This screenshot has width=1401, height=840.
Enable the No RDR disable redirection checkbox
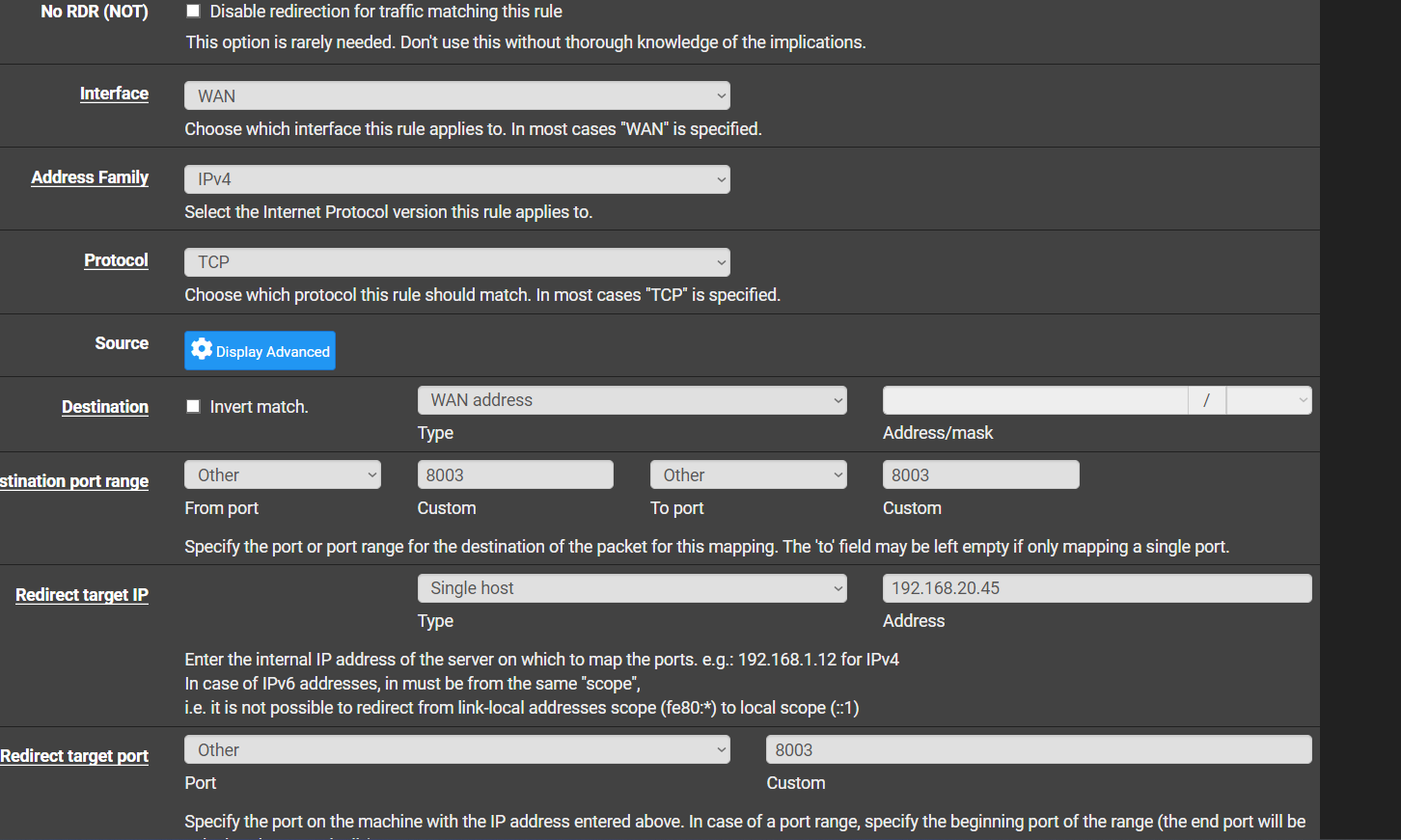tap(193, 11)
